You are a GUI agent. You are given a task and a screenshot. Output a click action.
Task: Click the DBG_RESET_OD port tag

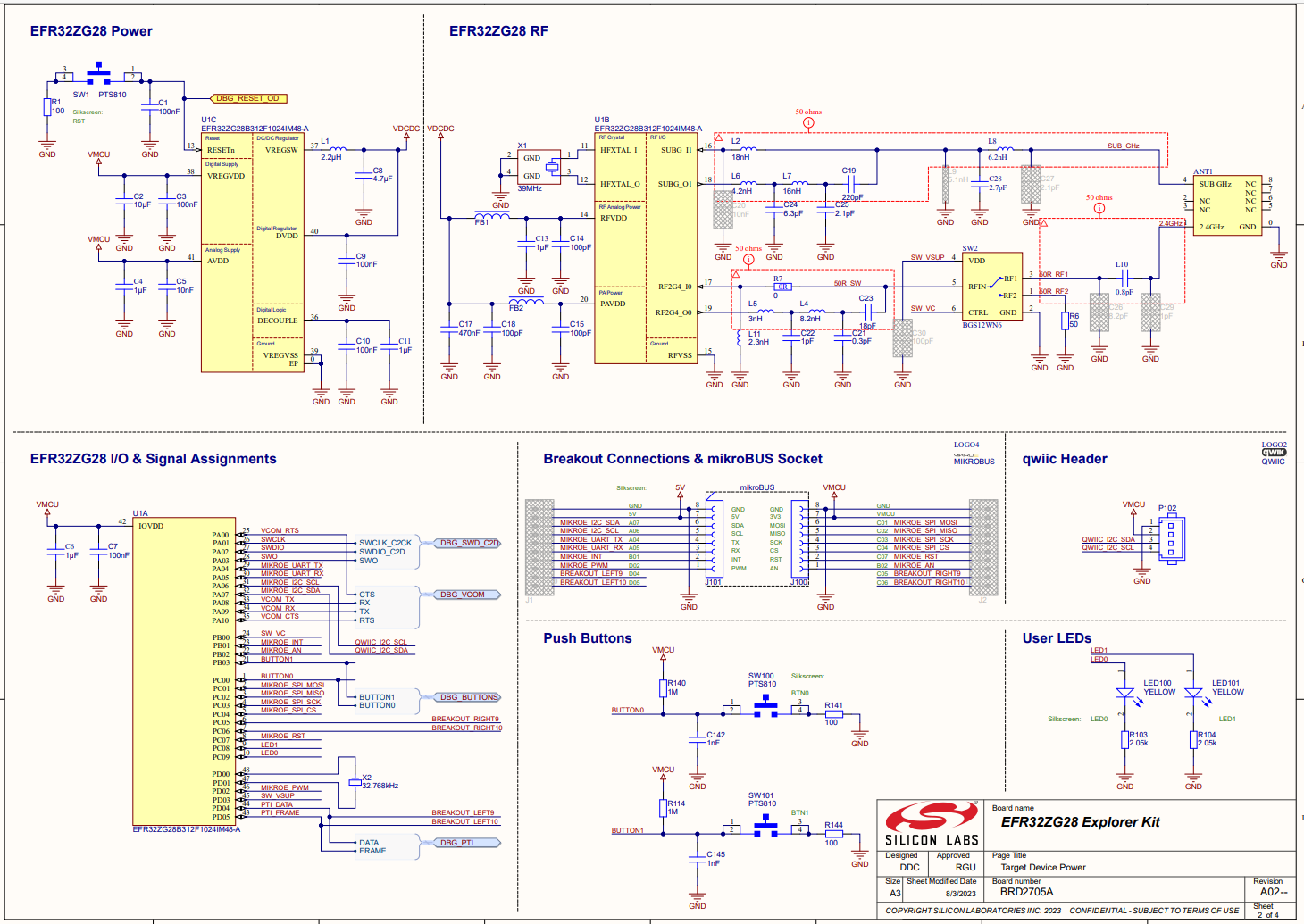(x=248, y=98)
